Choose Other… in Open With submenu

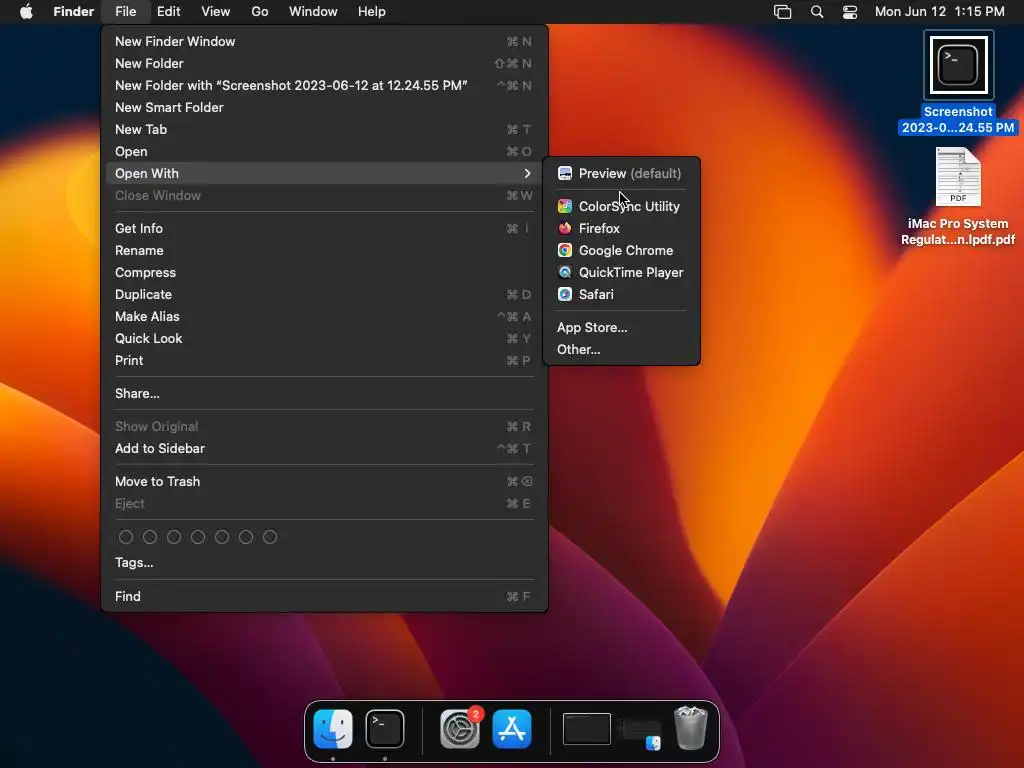[x=621, y=349]
